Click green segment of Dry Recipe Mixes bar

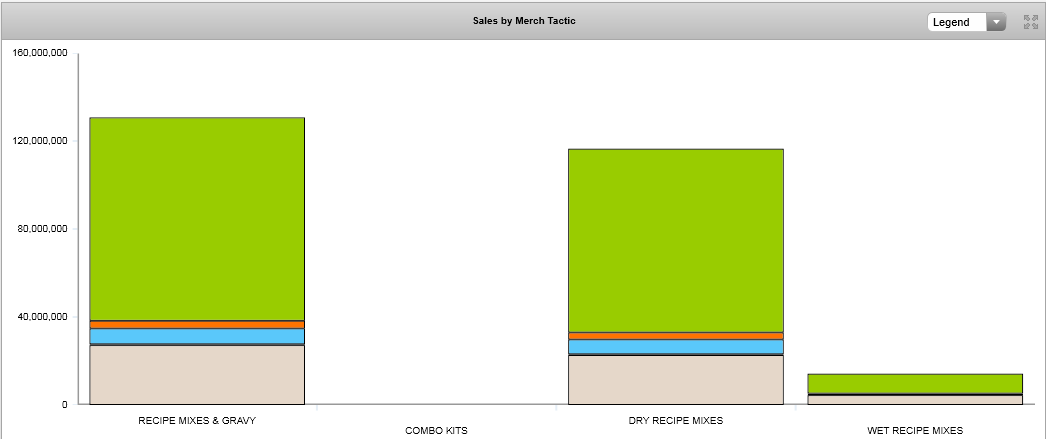coord(675,240)
